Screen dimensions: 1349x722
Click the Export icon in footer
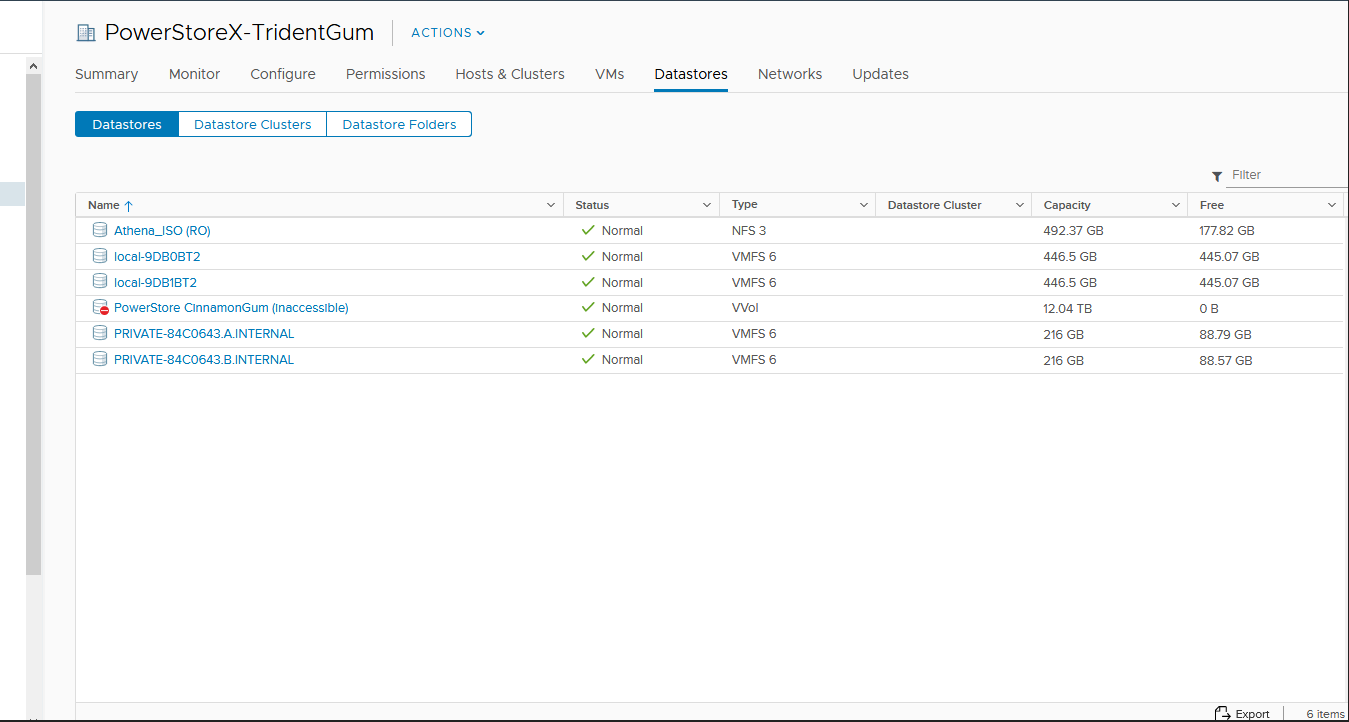[1222, 713]
